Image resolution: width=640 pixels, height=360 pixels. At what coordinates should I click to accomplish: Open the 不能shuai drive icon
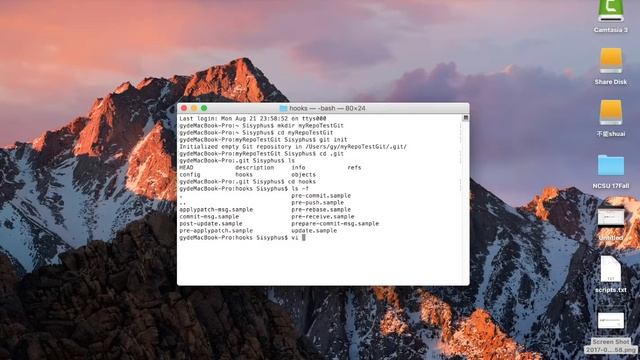pyautogui.click(x=611, y=113)
